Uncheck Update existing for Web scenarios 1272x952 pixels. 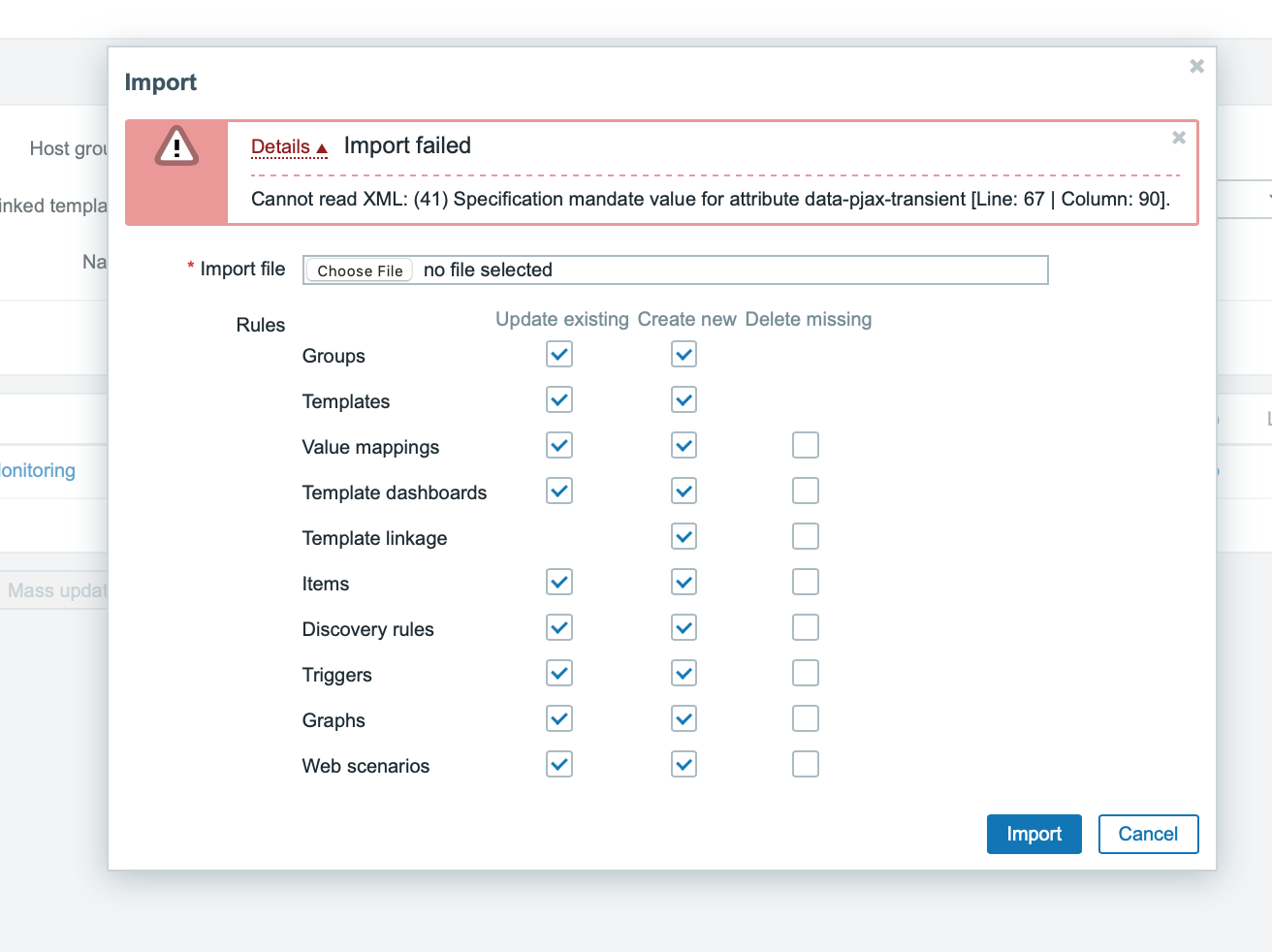coord(559,765)
